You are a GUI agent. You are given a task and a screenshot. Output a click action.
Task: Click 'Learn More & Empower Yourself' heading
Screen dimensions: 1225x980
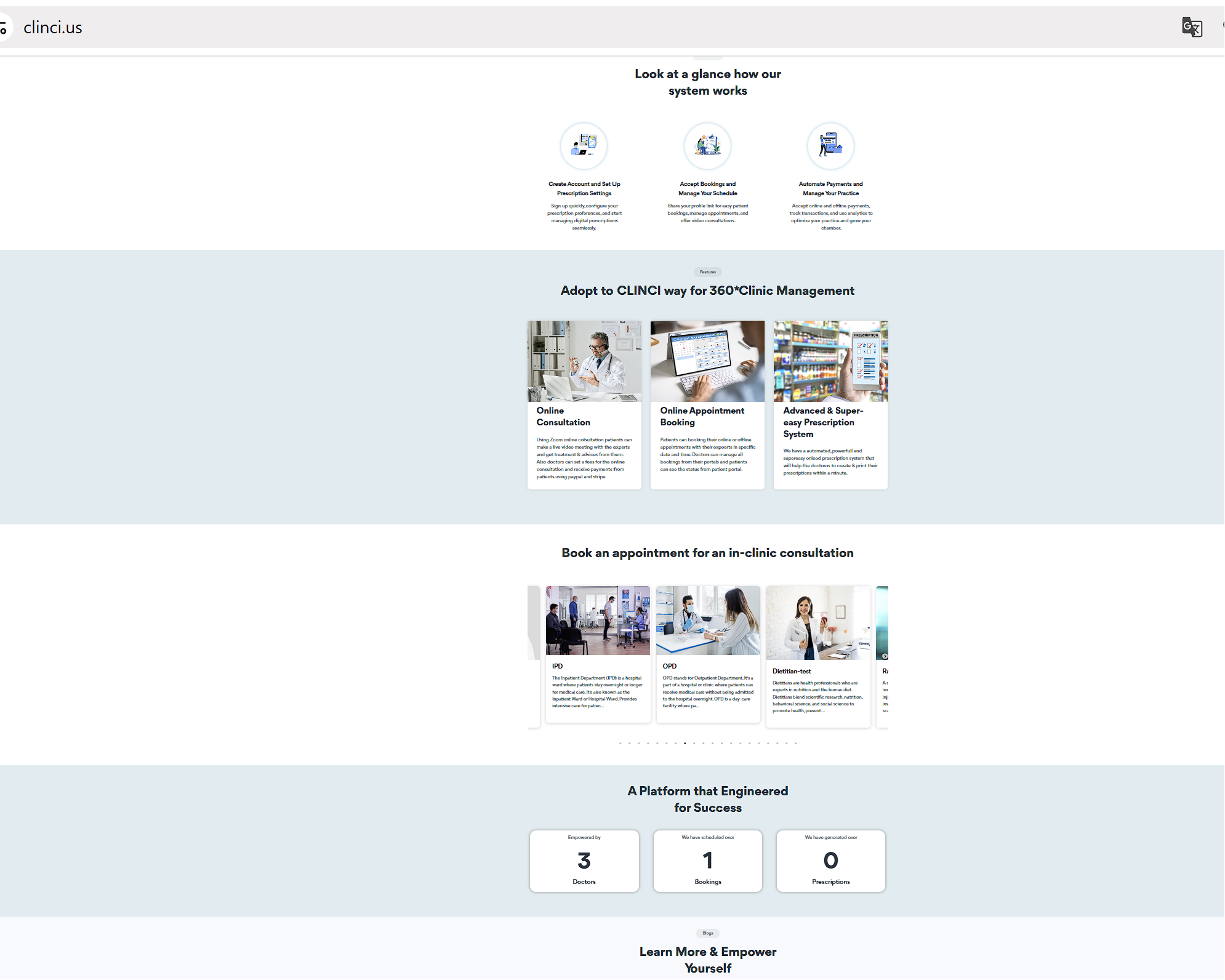(708, 960)
